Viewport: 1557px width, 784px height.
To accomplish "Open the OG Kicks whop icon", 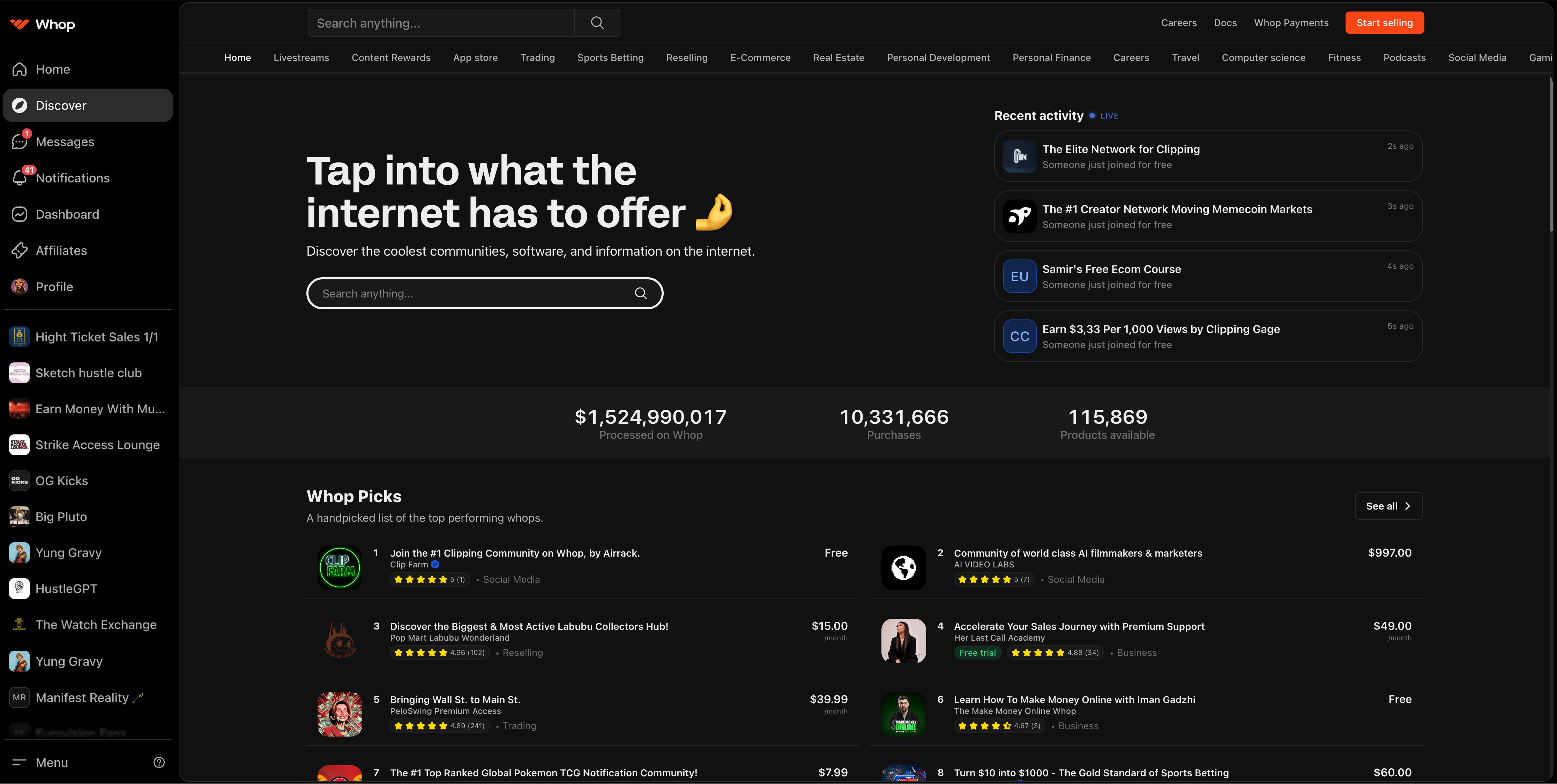I will pos(19,481).
